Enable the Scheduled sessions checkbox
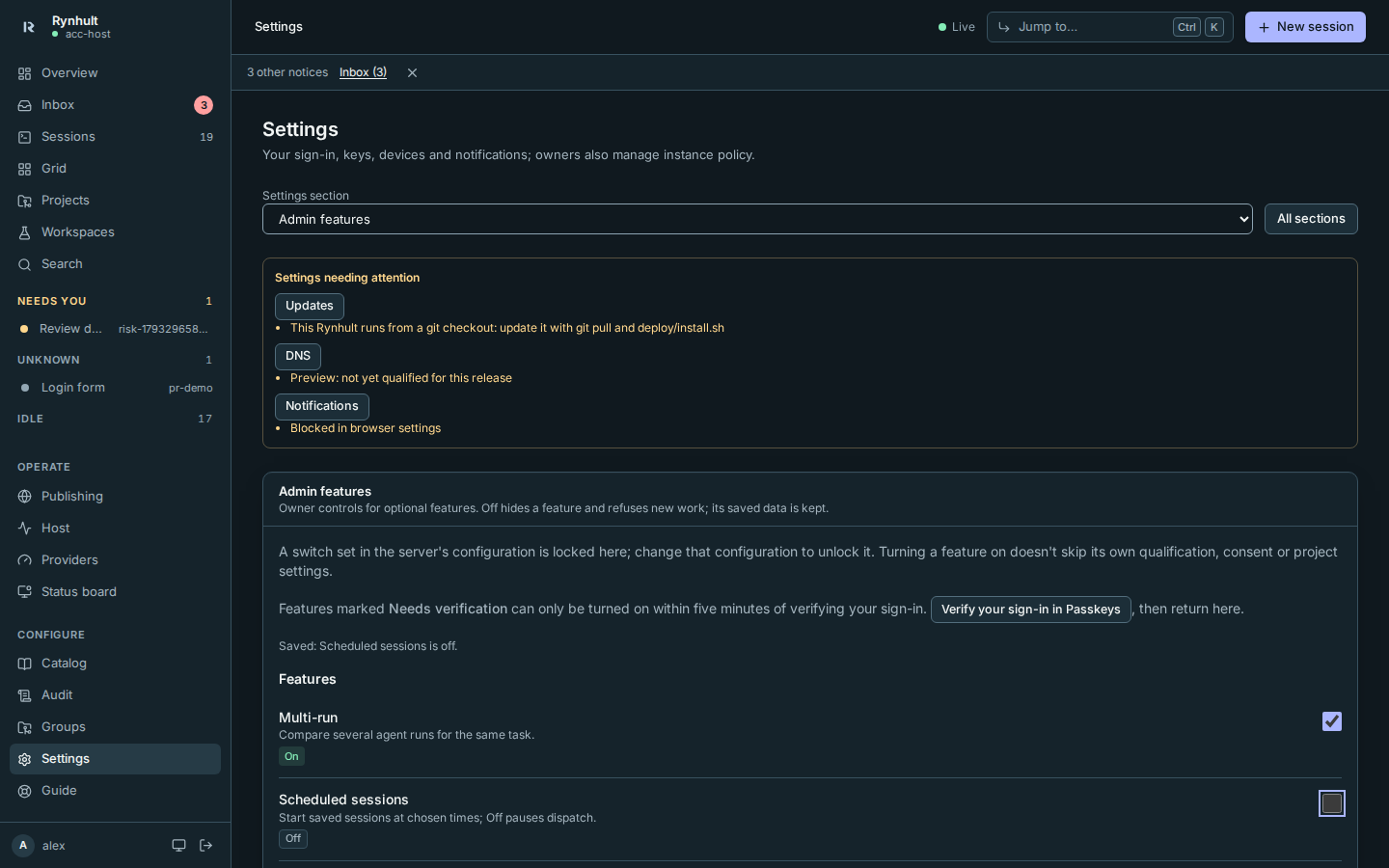The width and height of the screenshot is (1389, 868). click(1332, 803)
